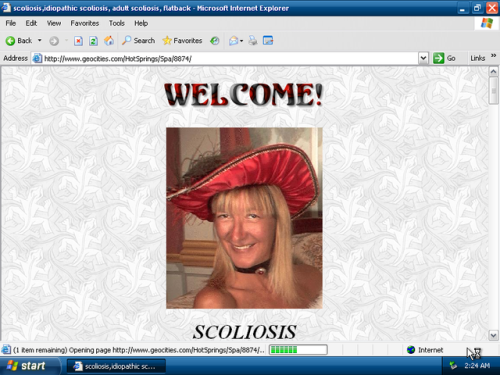500x375 pixels.
Task: Open the Favorites menu
Action: point(85,23)
